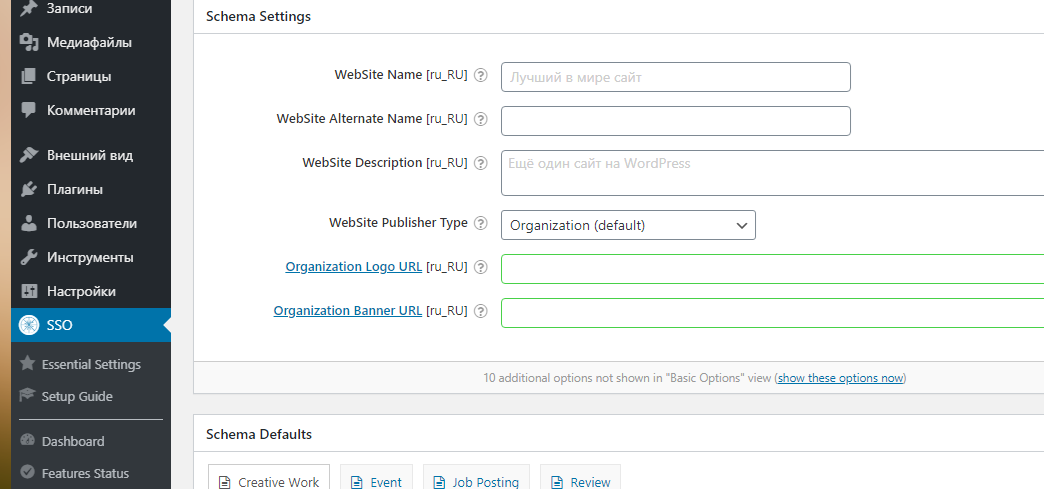Follow the Organization Banner URL link
This screenshot has width=1044, height=489.
pyautogui.click(x=348, y=310)
